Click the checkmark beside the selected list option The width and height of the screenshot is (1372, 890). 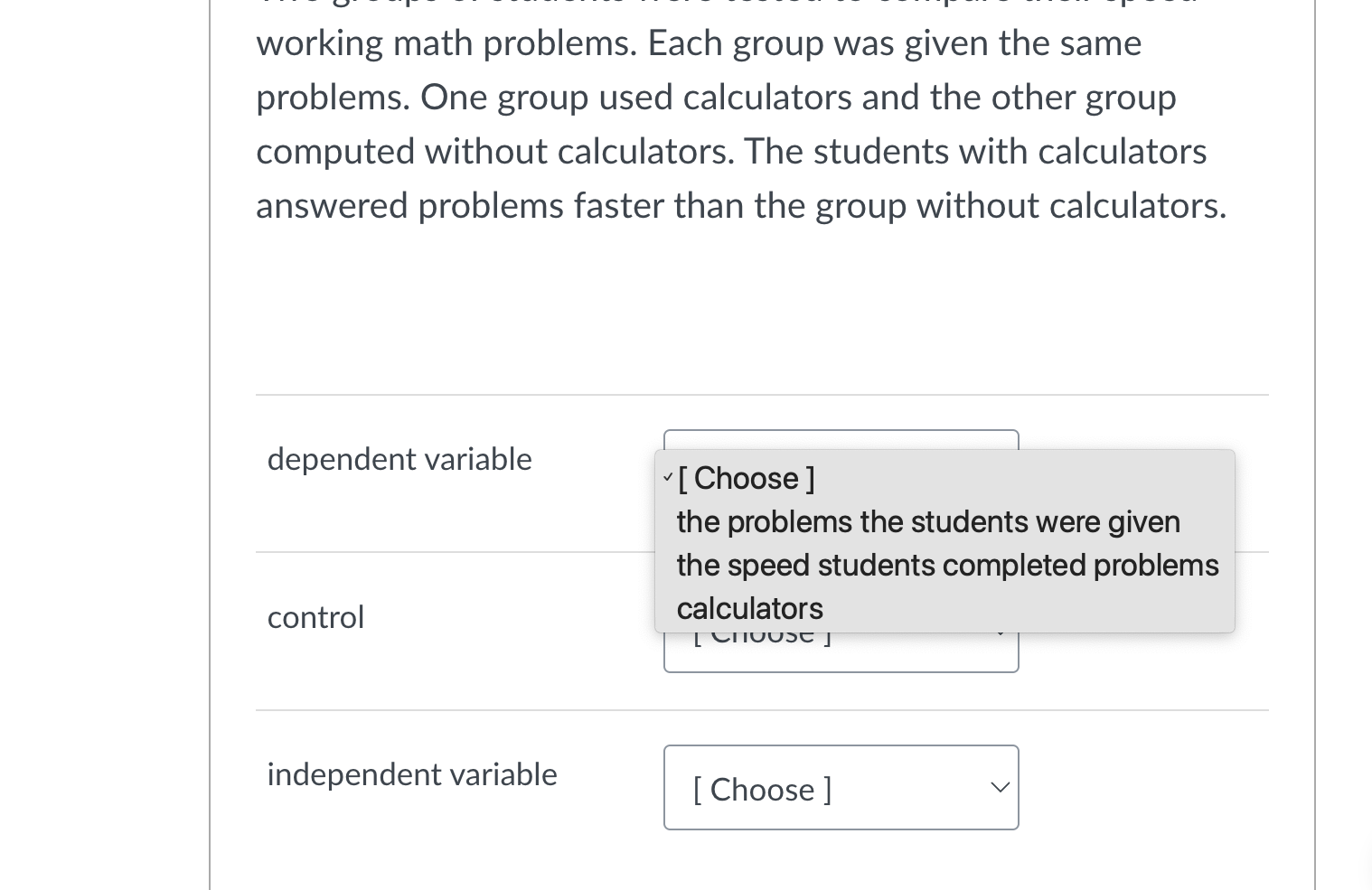point(667,478)
